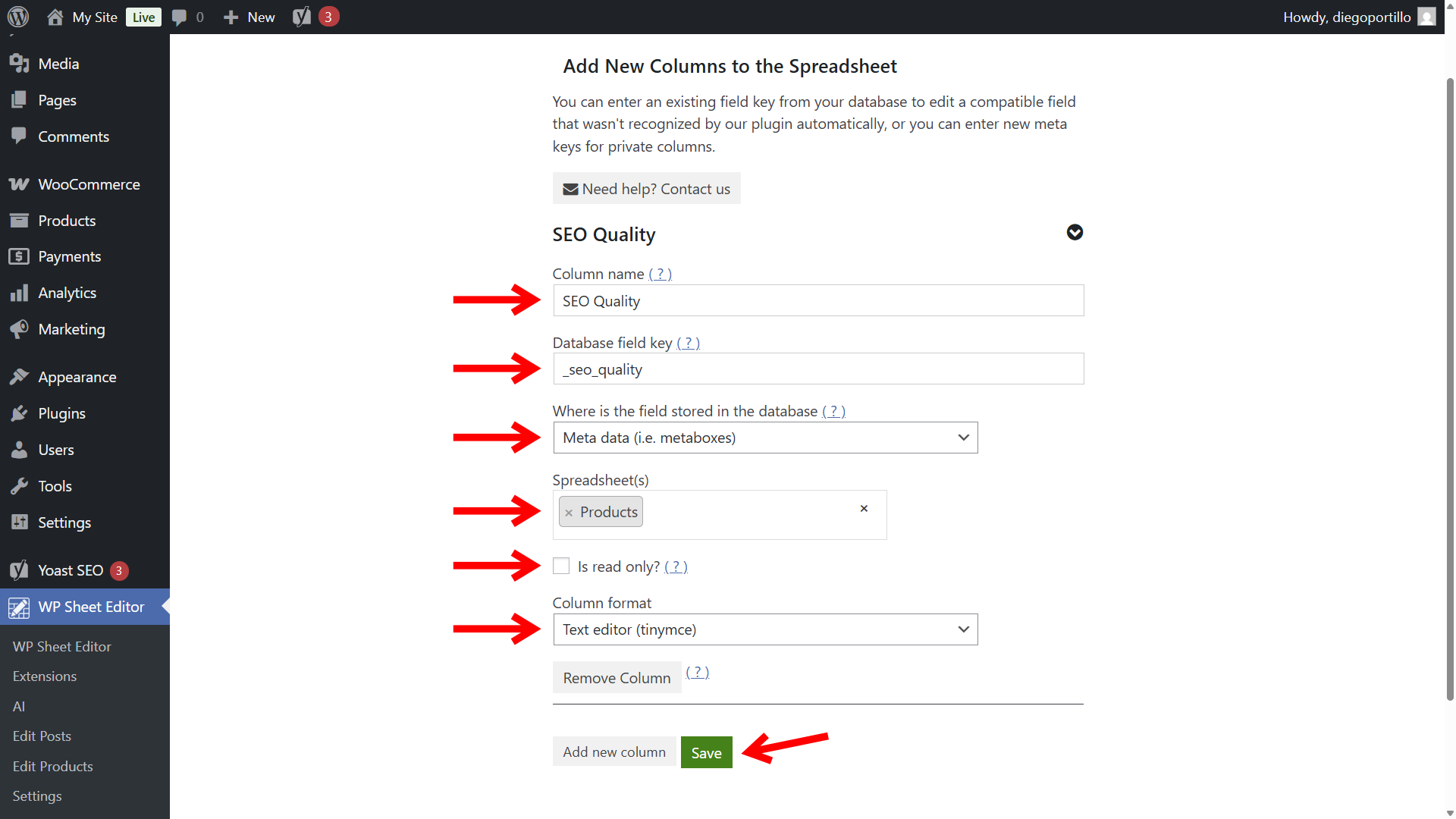Collapse the SEO Quality section arrow

pos(1075,232)
